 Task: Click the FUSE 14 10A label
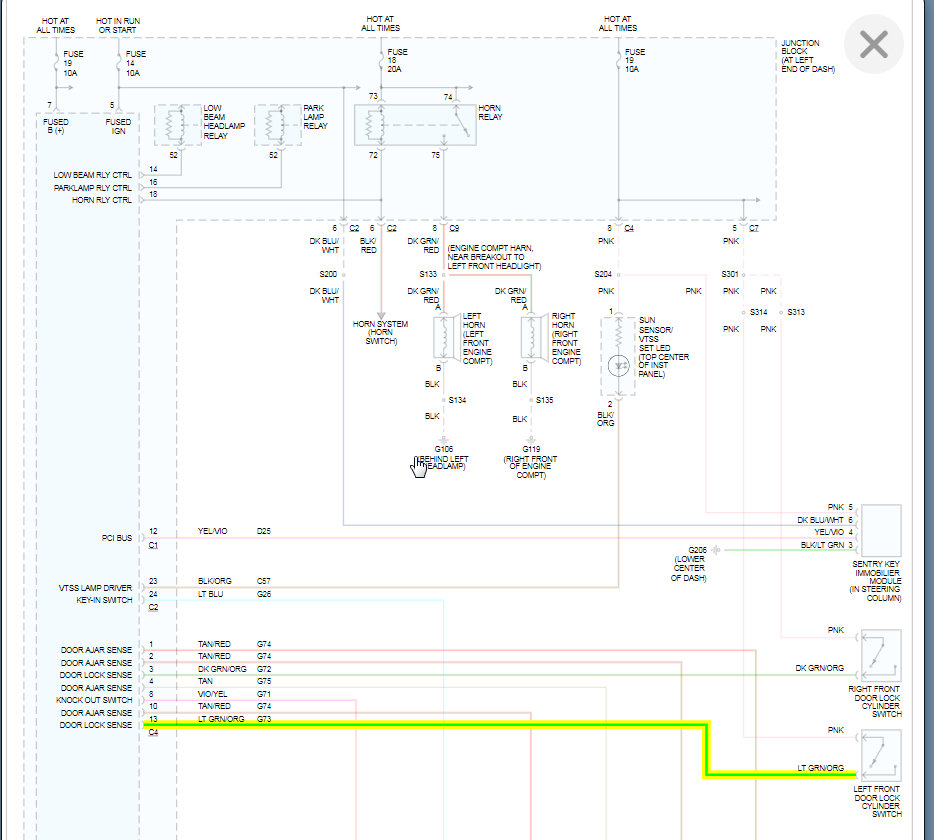coord(135,63)
